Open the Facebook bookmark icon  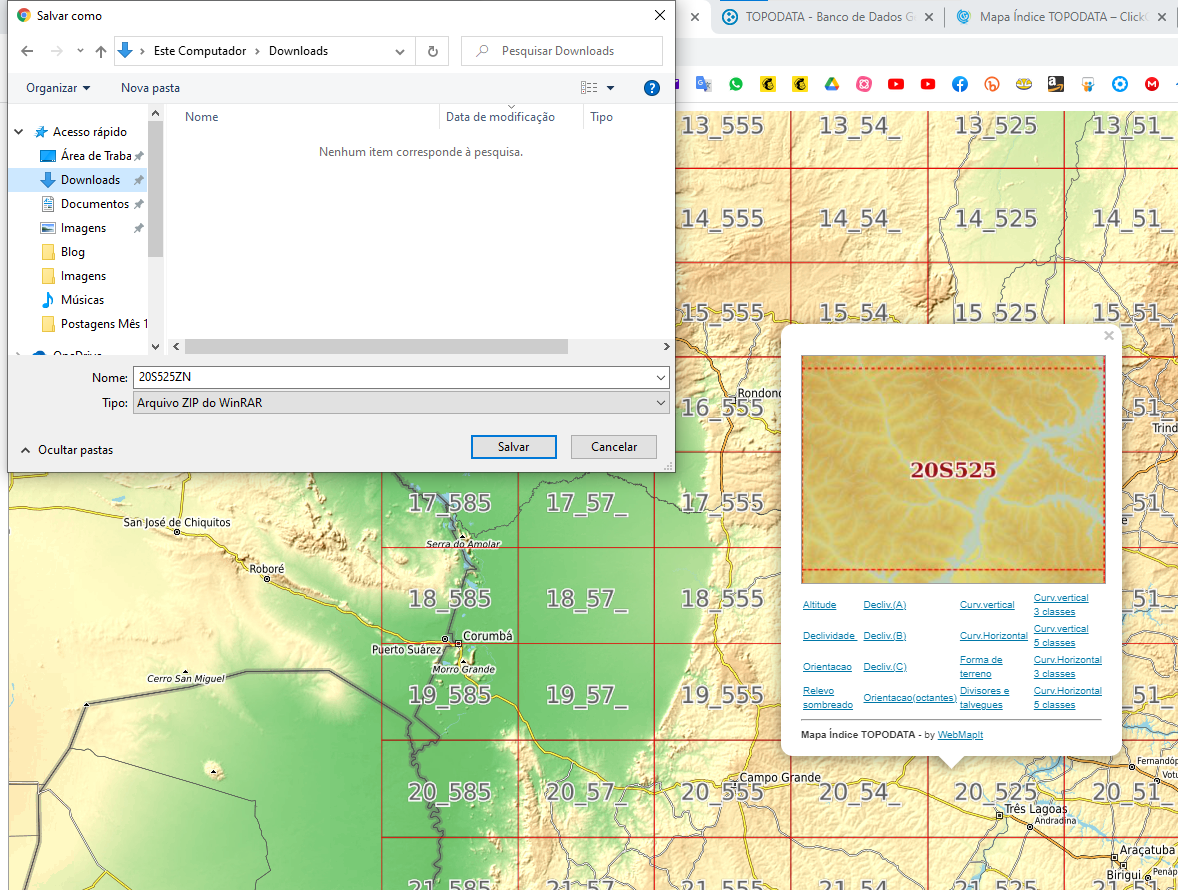[x=959, y=84]
